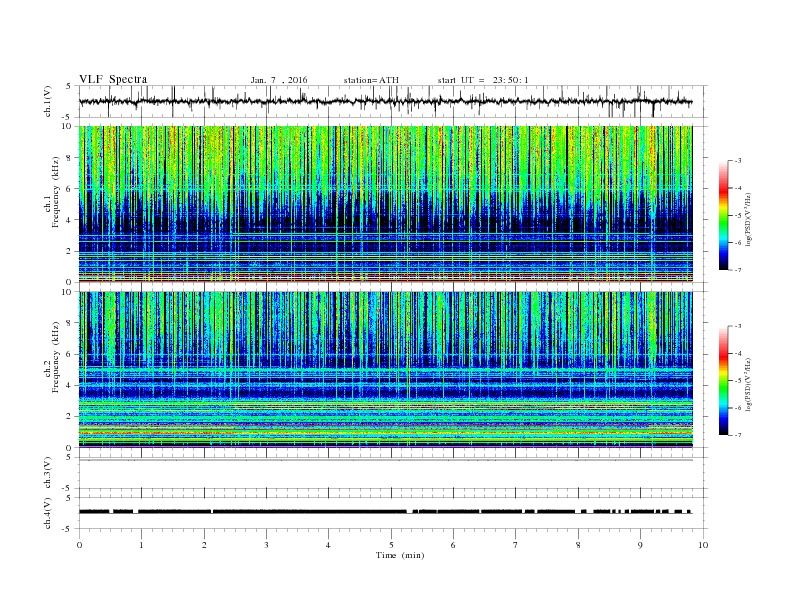Click the "-3" tick on ch.1 color bar

(738, 161)
